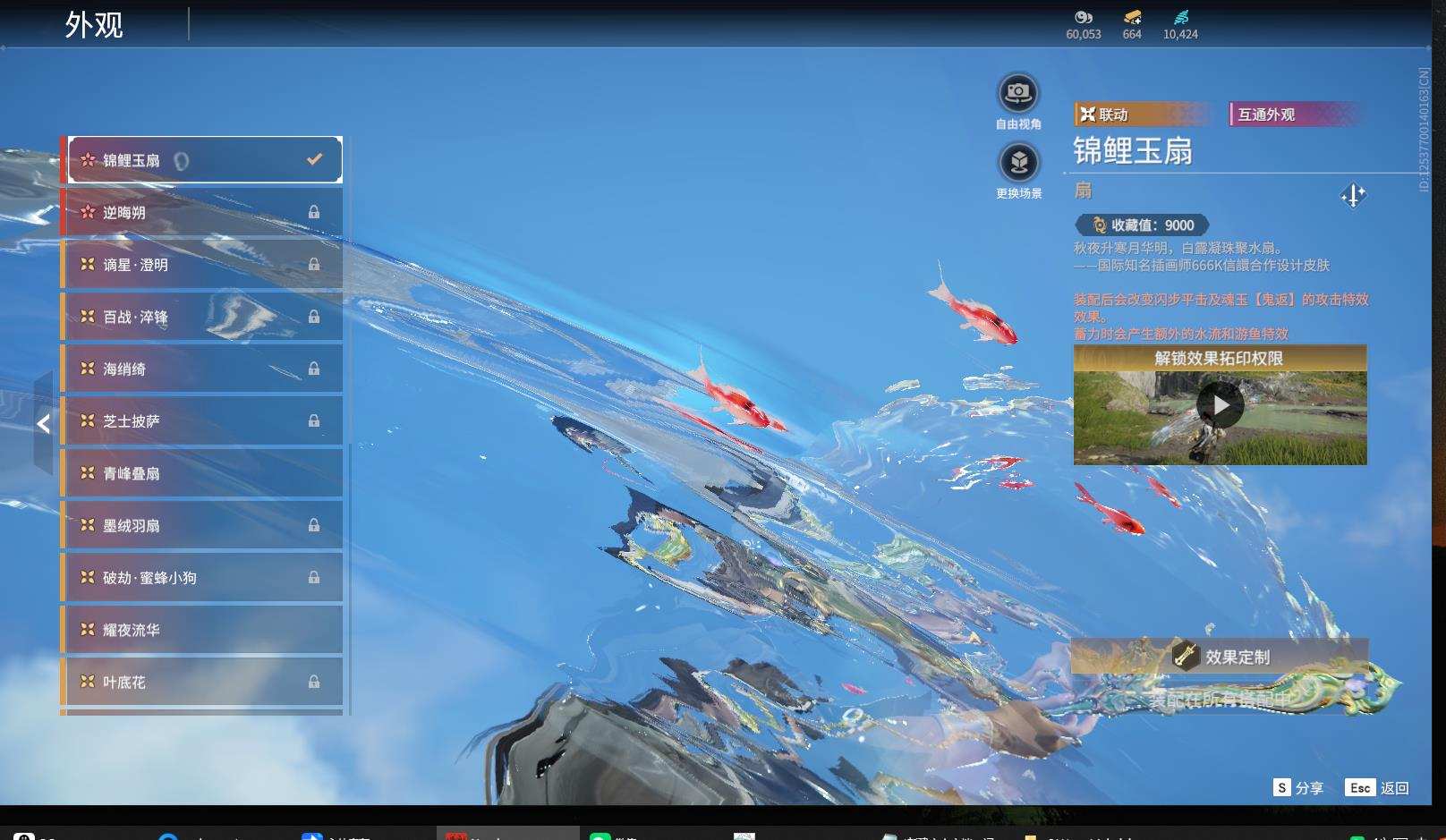Click the 60,053 currency amount
Viewport: 1446px width, 840px height.
(1084, 34)
